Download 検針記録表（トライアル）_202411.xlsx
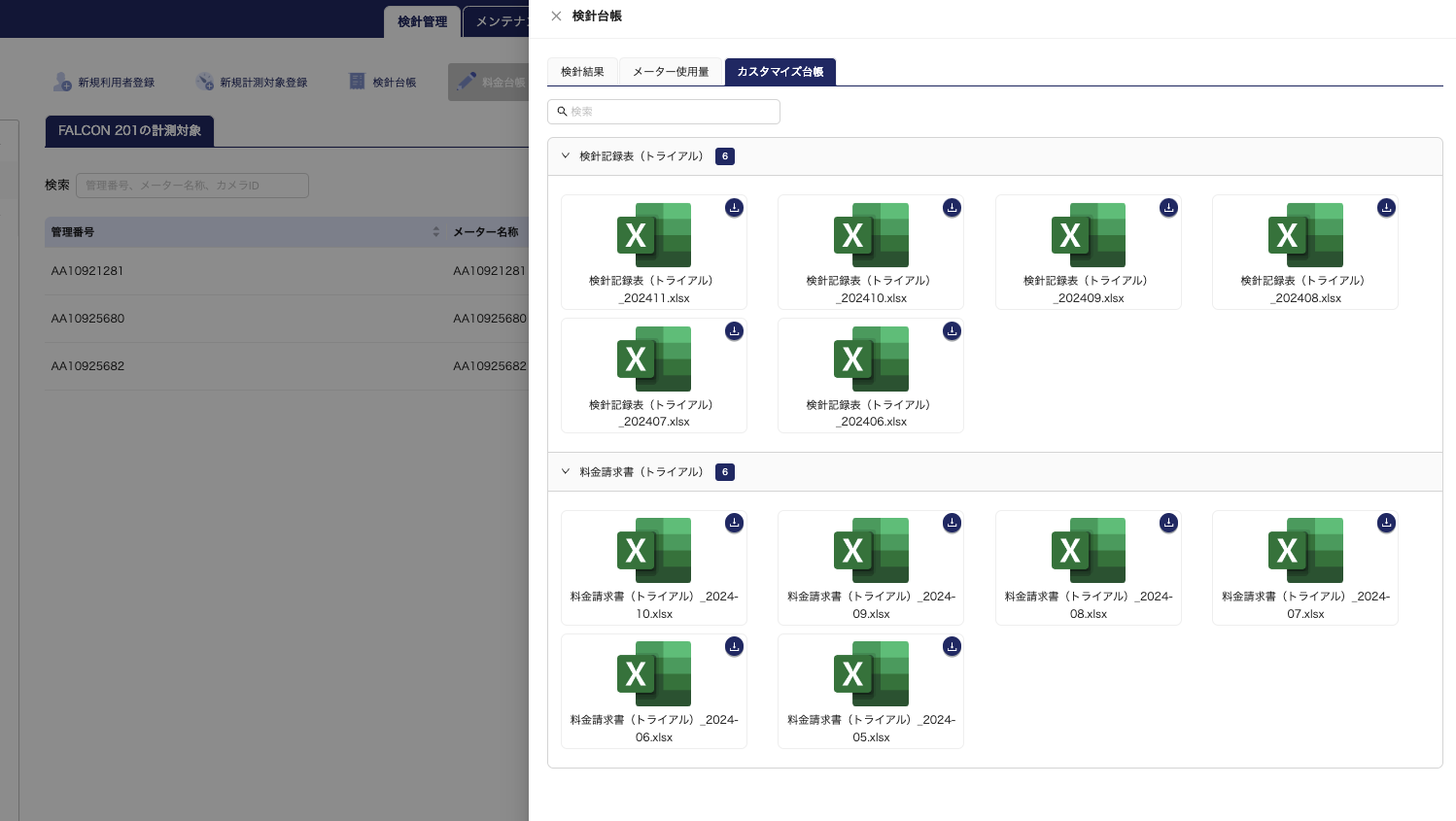This screenshot has height=821, width=1456. [x=735, y=208]
